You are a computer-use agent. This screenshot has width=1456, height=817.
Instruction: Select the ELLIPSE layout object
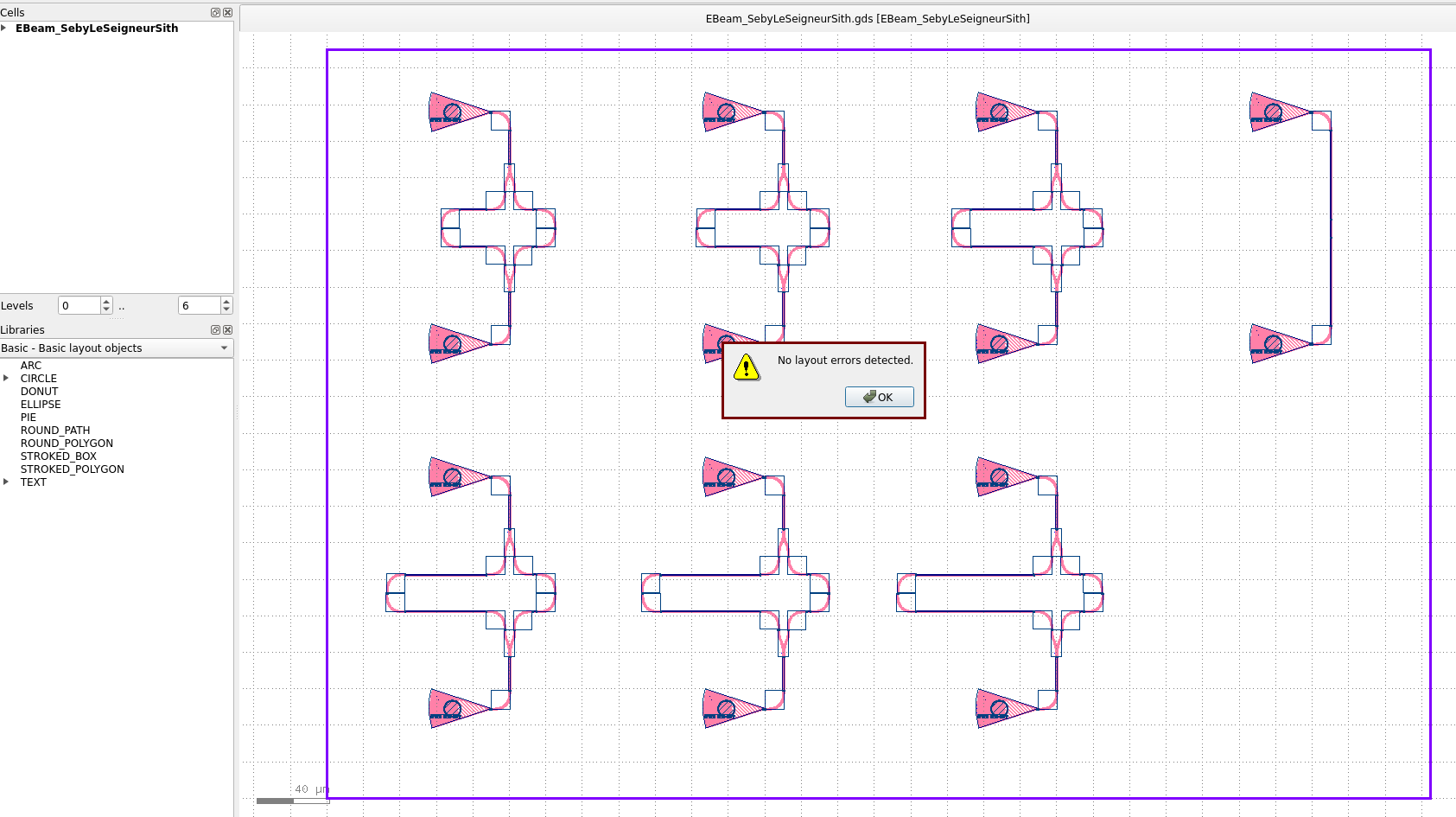(40, 404)
